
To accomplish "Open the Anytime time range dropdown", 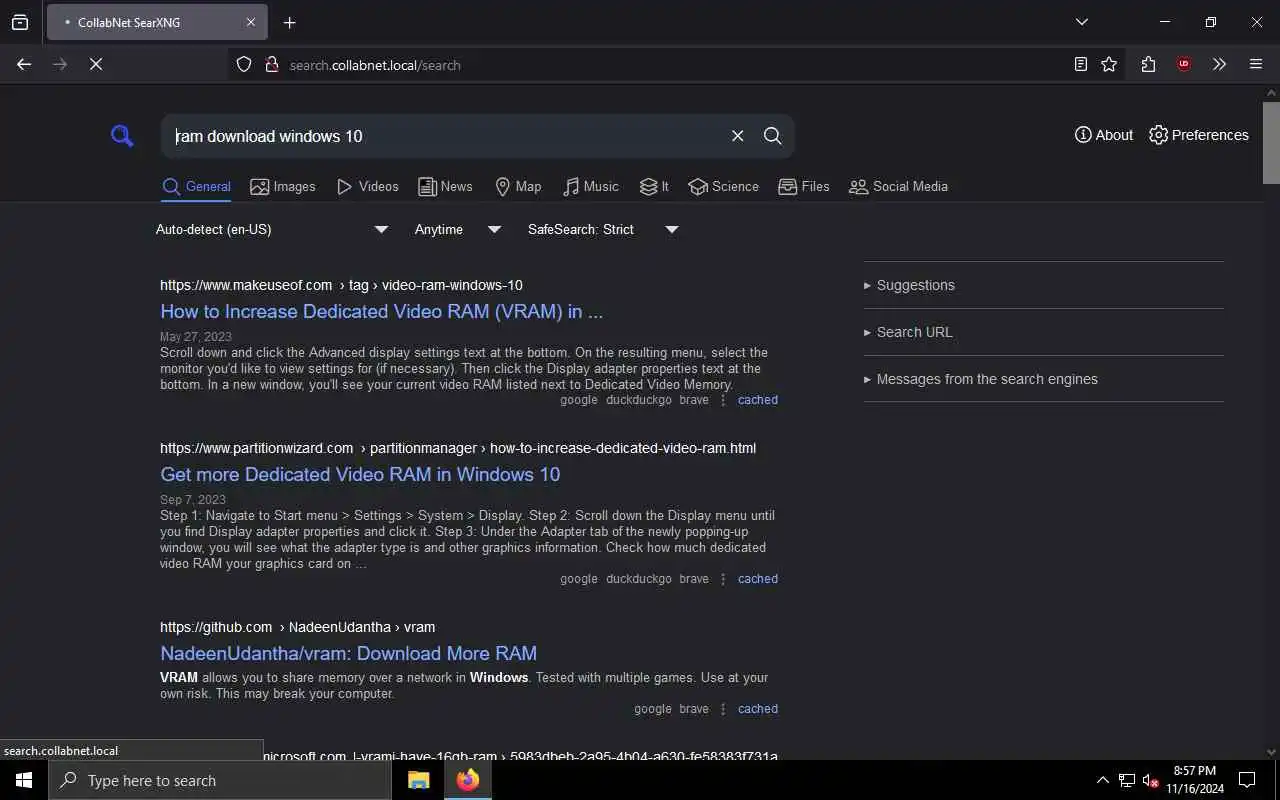I will [x=458, y=229].
